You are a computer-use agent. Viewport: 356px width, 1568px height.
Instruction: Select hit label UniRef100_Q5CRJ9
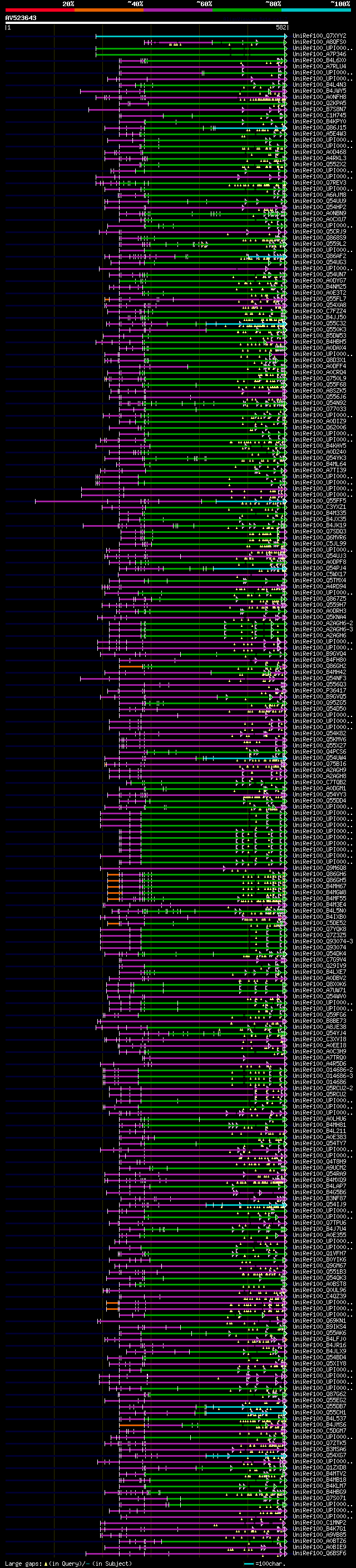pyautogui.click(x=319, y=231)
